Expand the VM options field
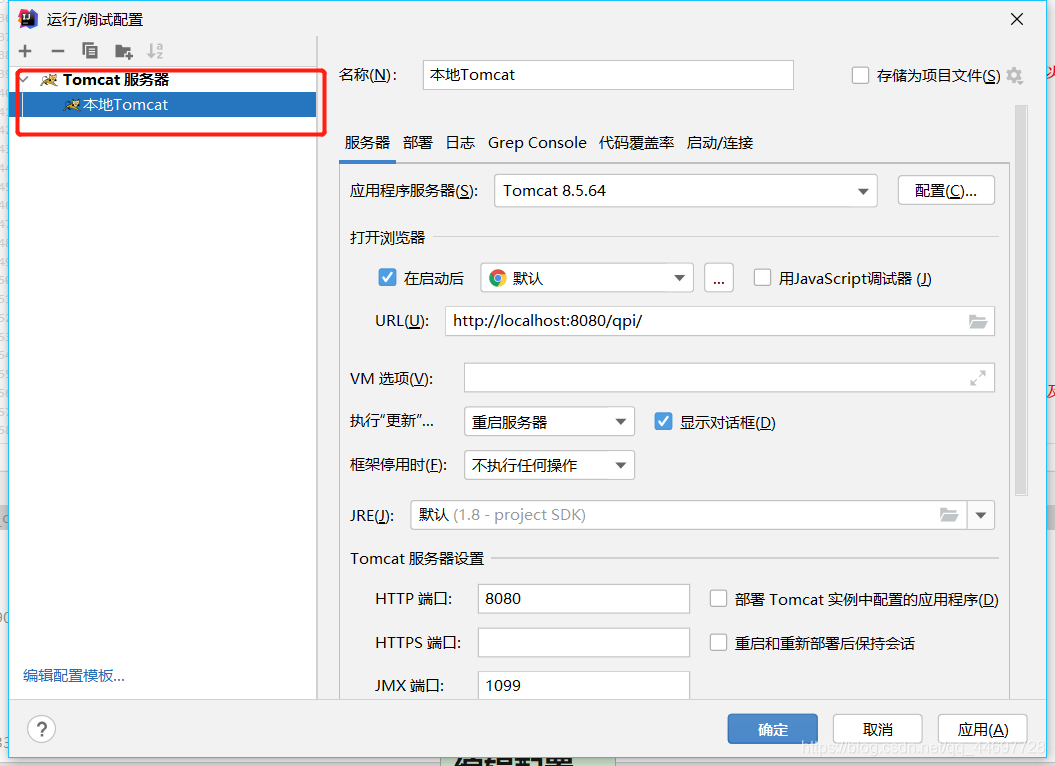Image resolution: width=1055 pixels, height=766 pixels. click(x=978, y=378)
